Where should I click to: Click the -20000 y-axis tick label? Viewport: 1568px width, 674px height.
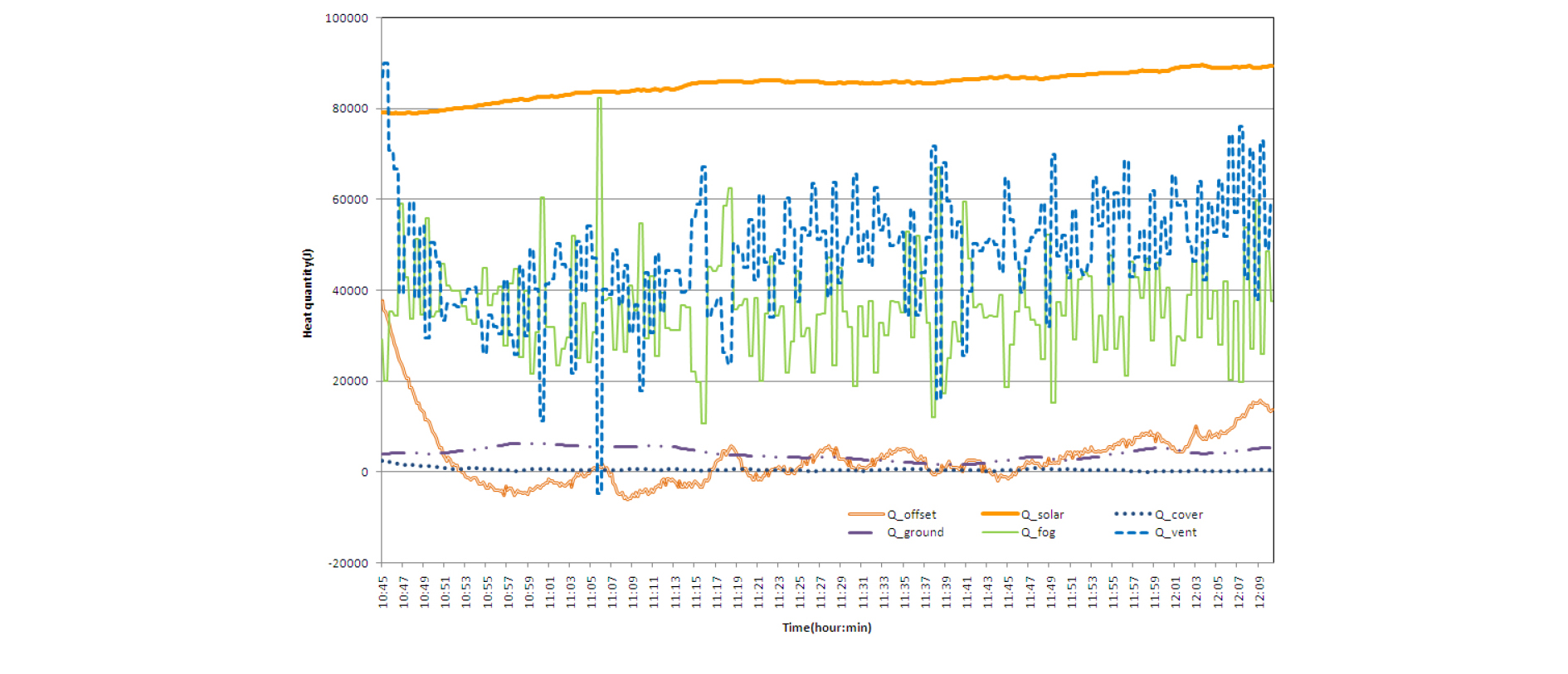click(x=348, y=563)
